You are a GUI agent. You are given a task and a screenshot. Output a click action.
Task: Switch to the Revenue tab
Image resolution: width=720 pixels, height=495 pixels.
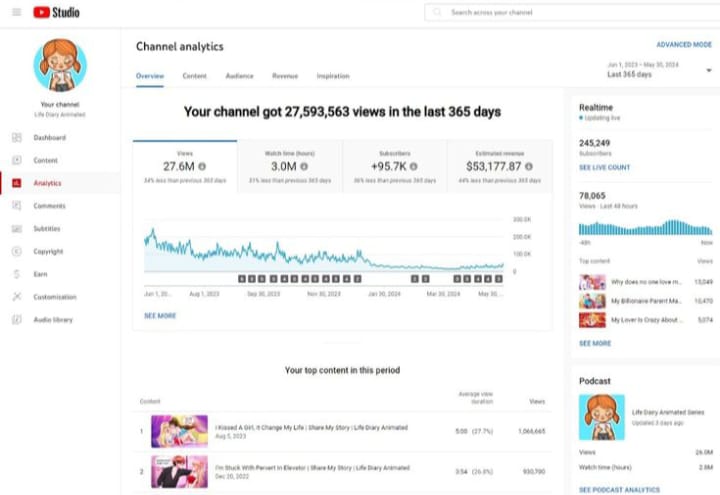(x=285, y=76)
